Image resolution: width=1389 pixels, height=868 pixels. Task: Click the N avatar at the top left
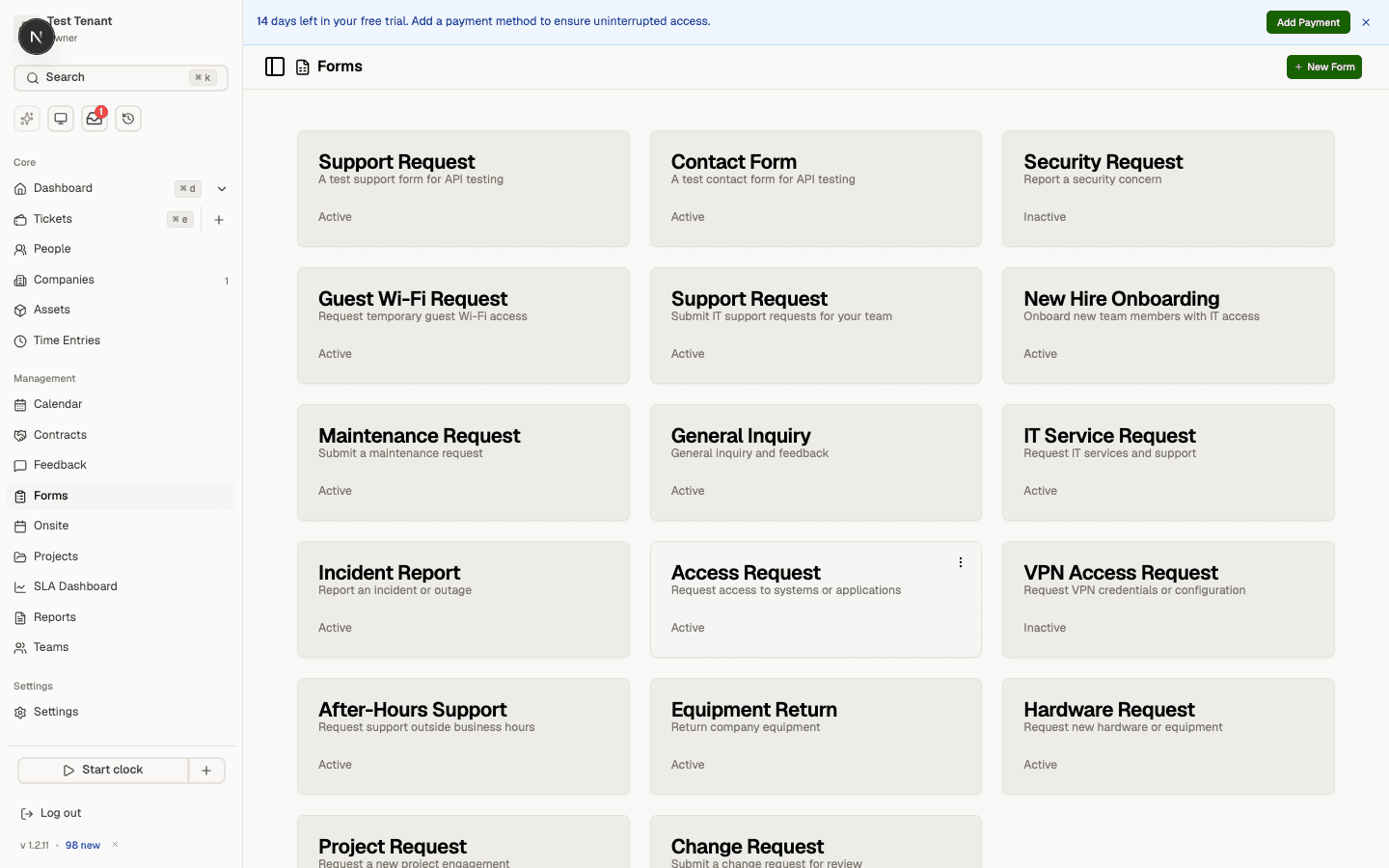click(36, 36)
